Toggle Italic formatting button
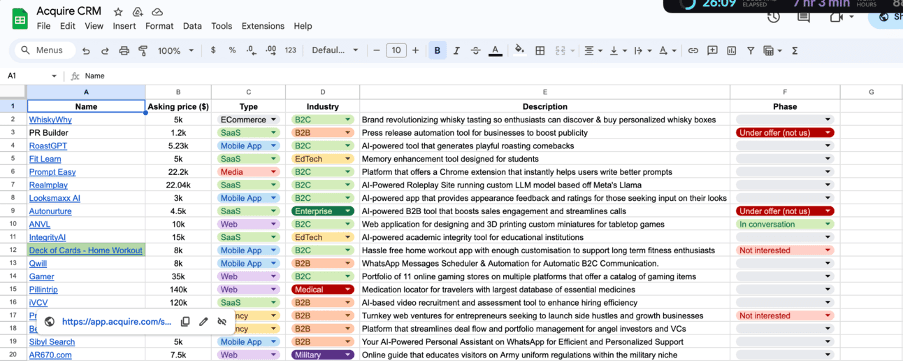Viewport: 904px width, 362px height. 457,51
